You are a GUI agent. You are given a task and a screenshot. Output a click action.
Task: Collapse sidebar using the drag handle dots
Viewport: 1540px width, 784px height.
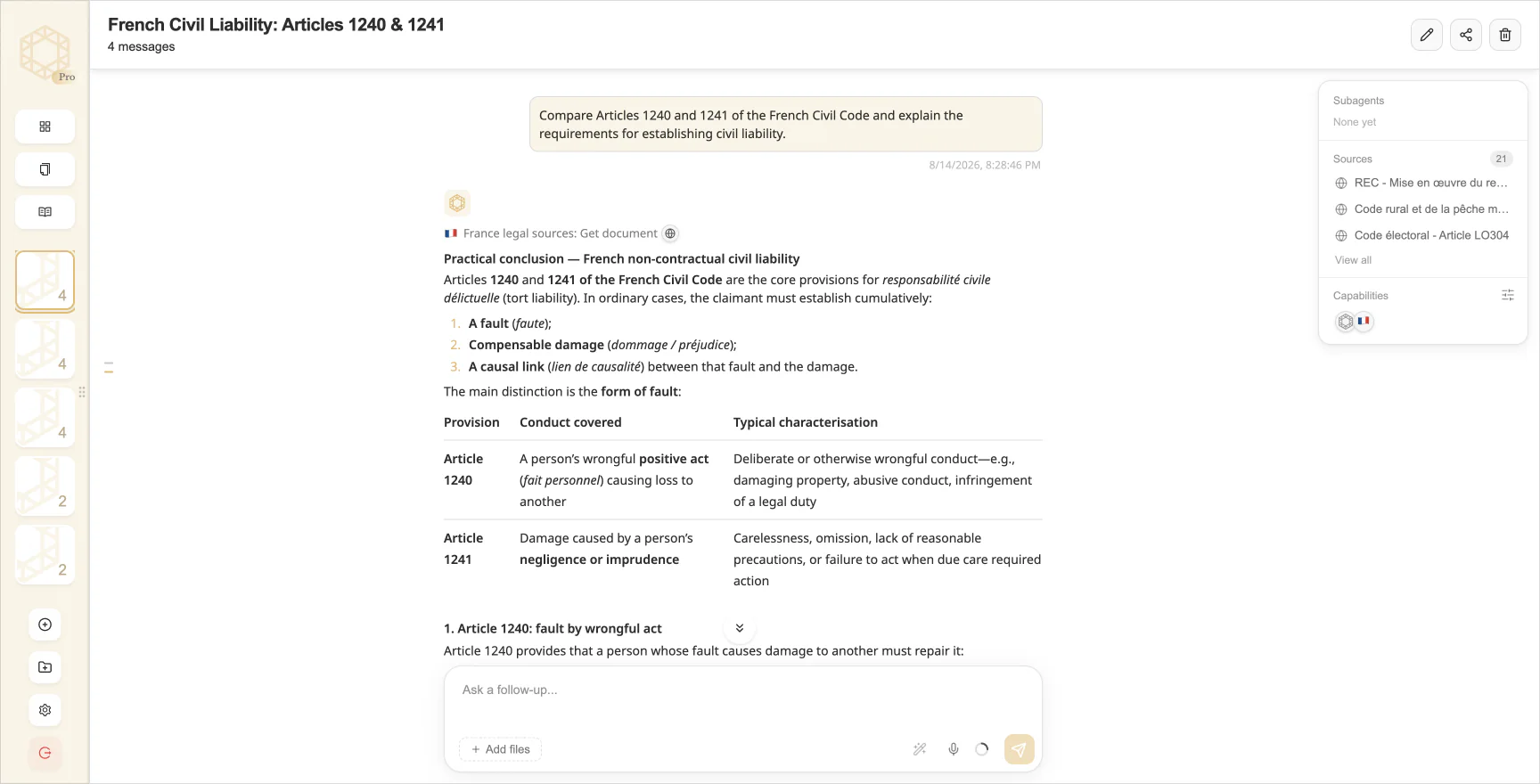(x=82, y=392)
